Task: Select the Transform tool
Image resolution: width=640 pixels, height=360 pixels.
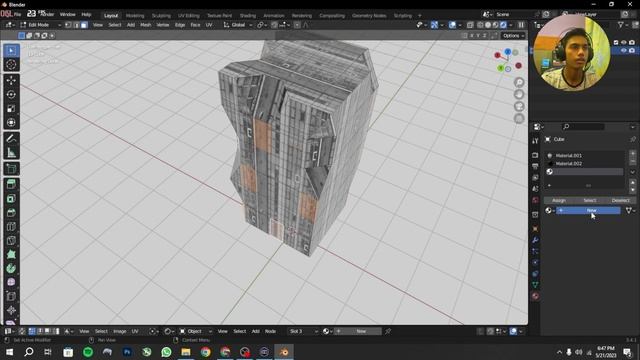Action: 11,122
